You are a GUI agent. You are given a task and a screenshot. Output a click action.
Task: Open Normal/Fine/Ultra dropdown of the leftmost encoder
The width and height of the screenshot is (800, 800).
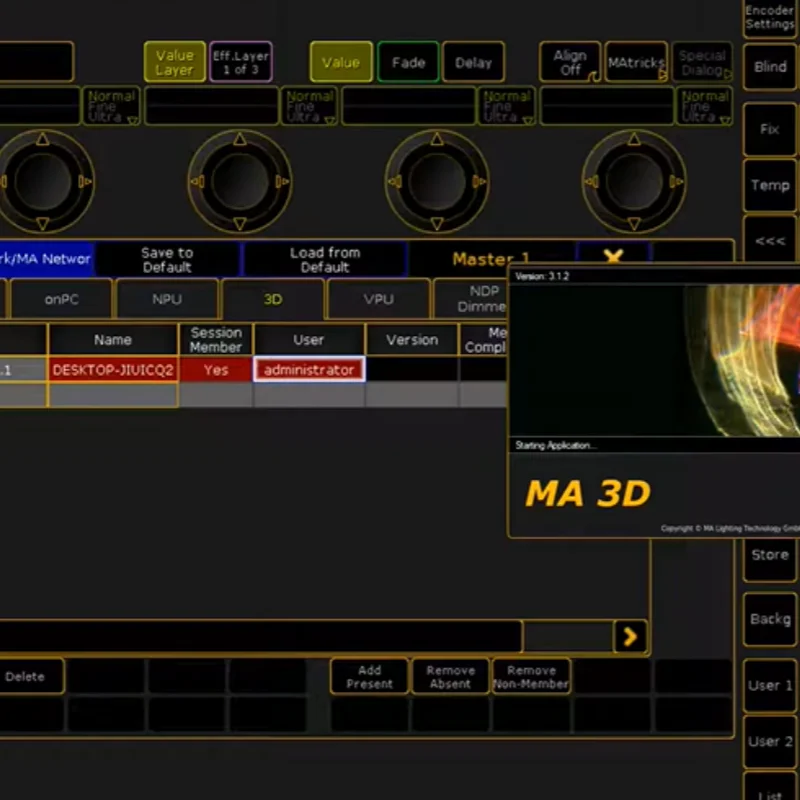(112, 106)
